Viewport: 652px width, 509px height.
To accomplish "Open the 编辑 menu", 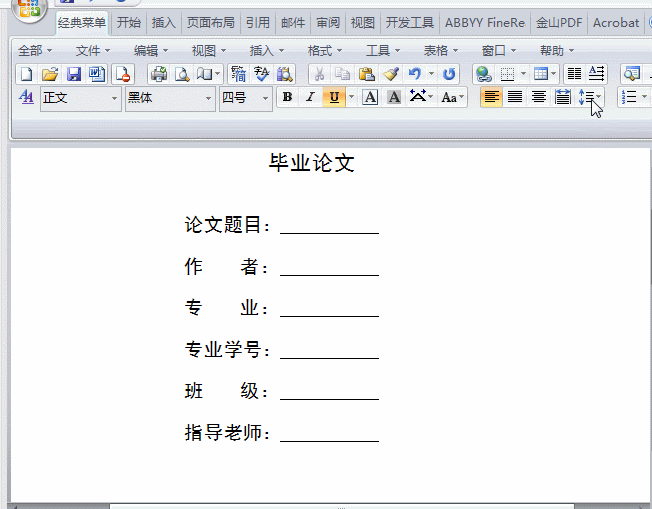I will (151, 51).
